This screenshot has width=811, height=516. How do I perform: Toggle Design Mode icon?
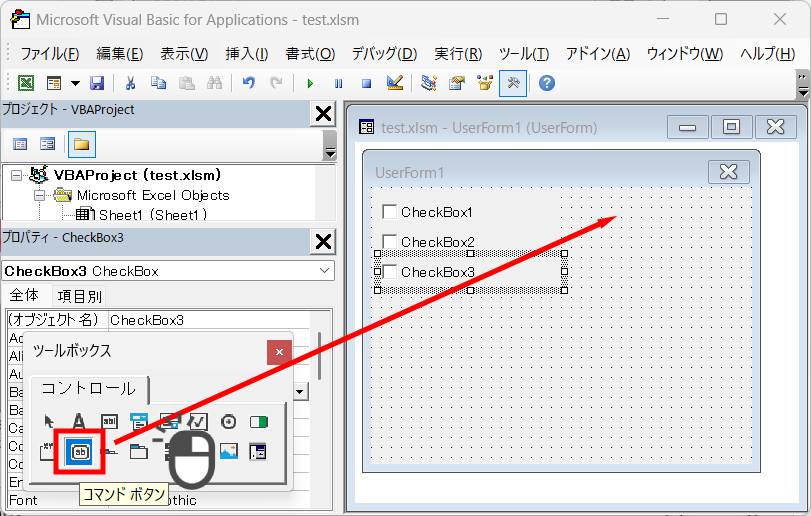click(x=395, y=83)
